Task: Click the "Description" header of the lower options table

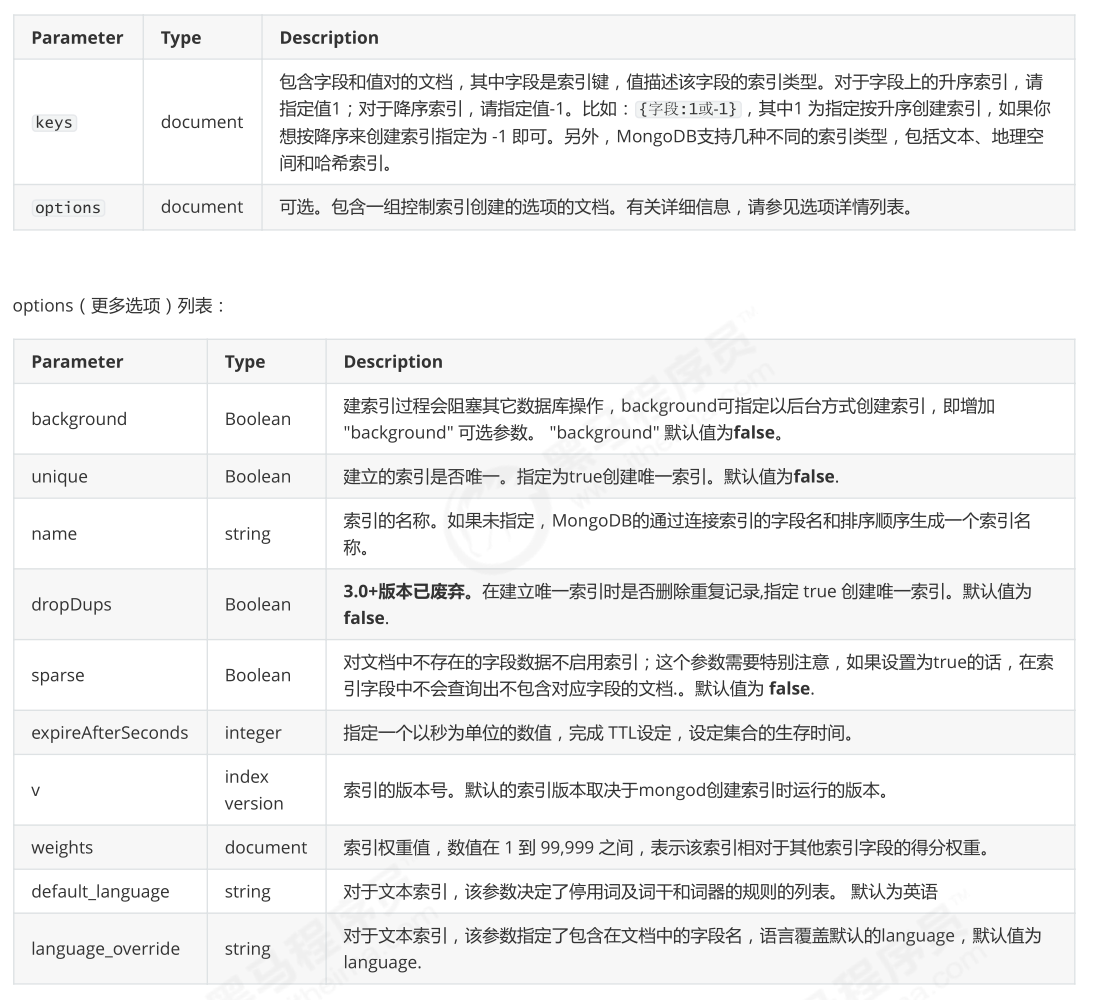Action: point(392,362)
